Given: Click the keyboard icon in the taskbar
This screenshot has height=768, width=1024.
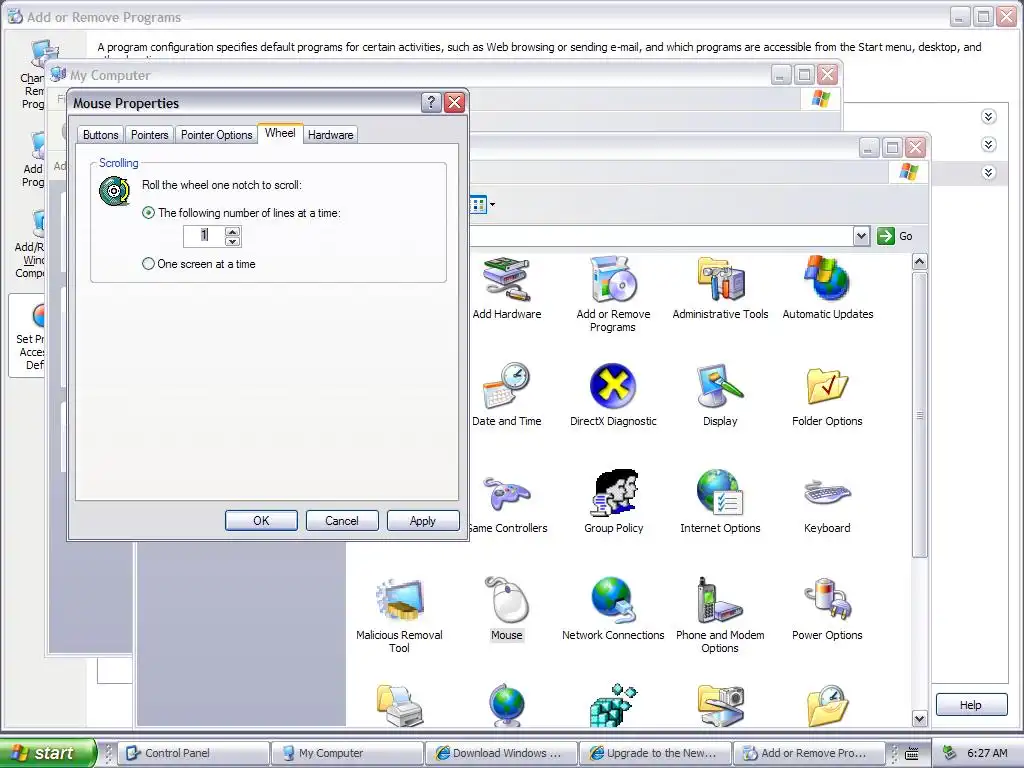Looking at the screenshot, I should 912,753.
